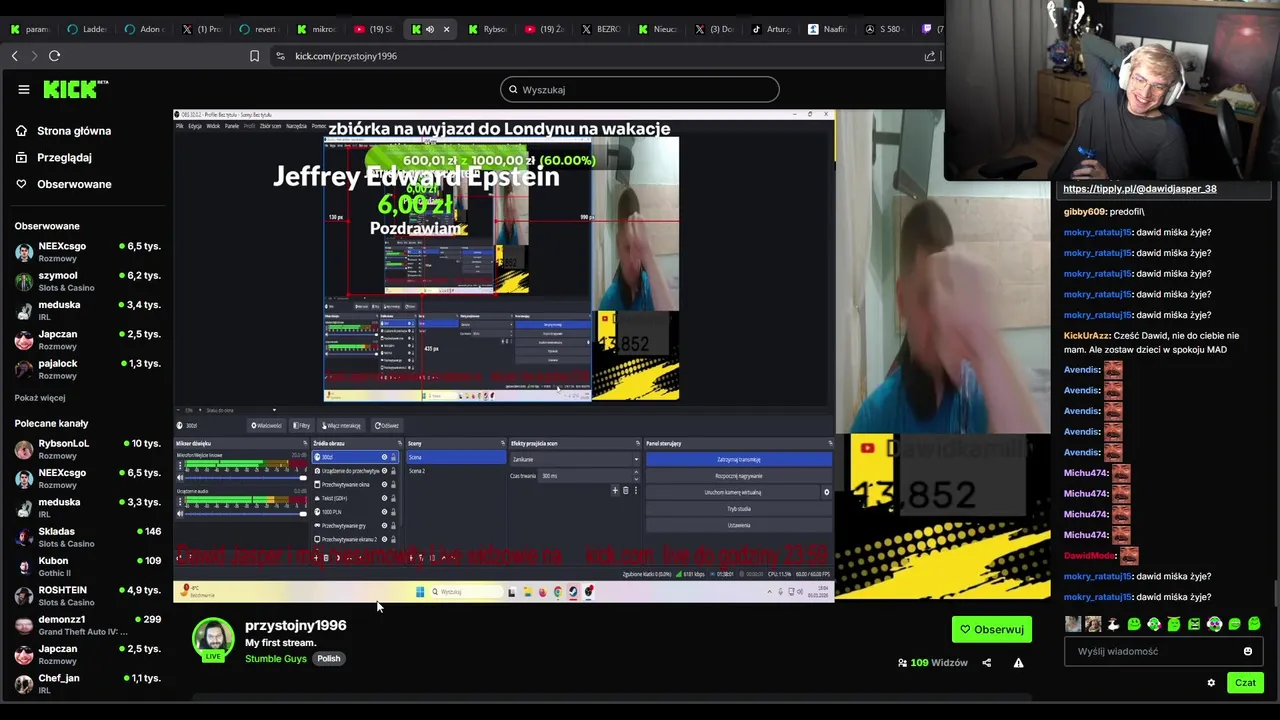Toggle visibility of Przechwytywanie okna source
Viewport: 1280px width, 720px height.
pos(384,485)
